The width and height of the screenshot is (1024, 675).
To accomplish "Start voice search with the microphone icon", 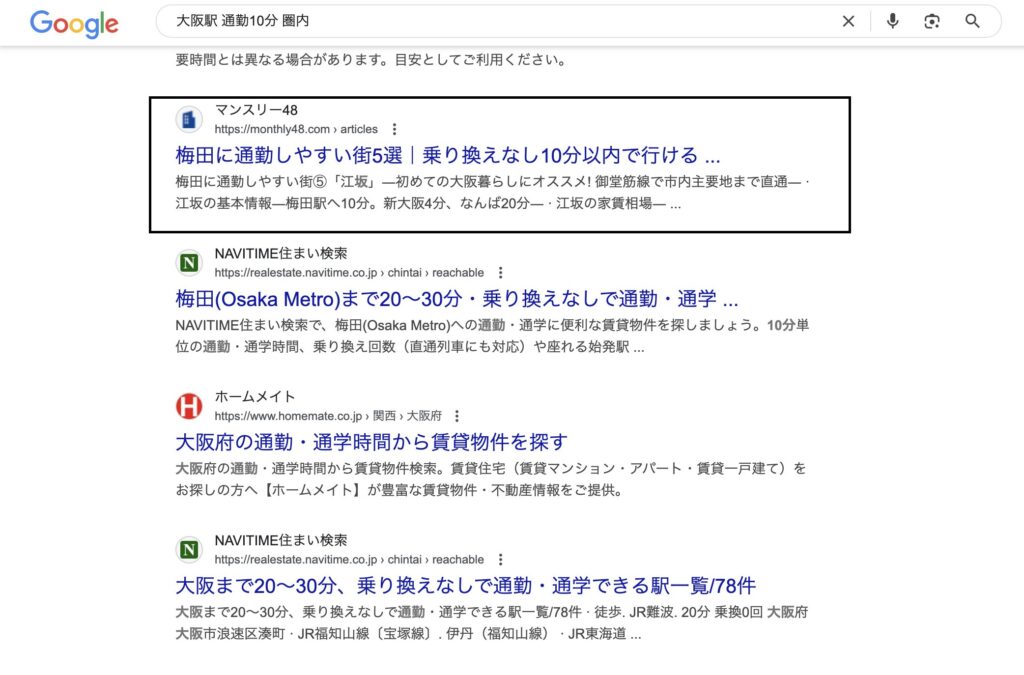I will tap(892, 21).
